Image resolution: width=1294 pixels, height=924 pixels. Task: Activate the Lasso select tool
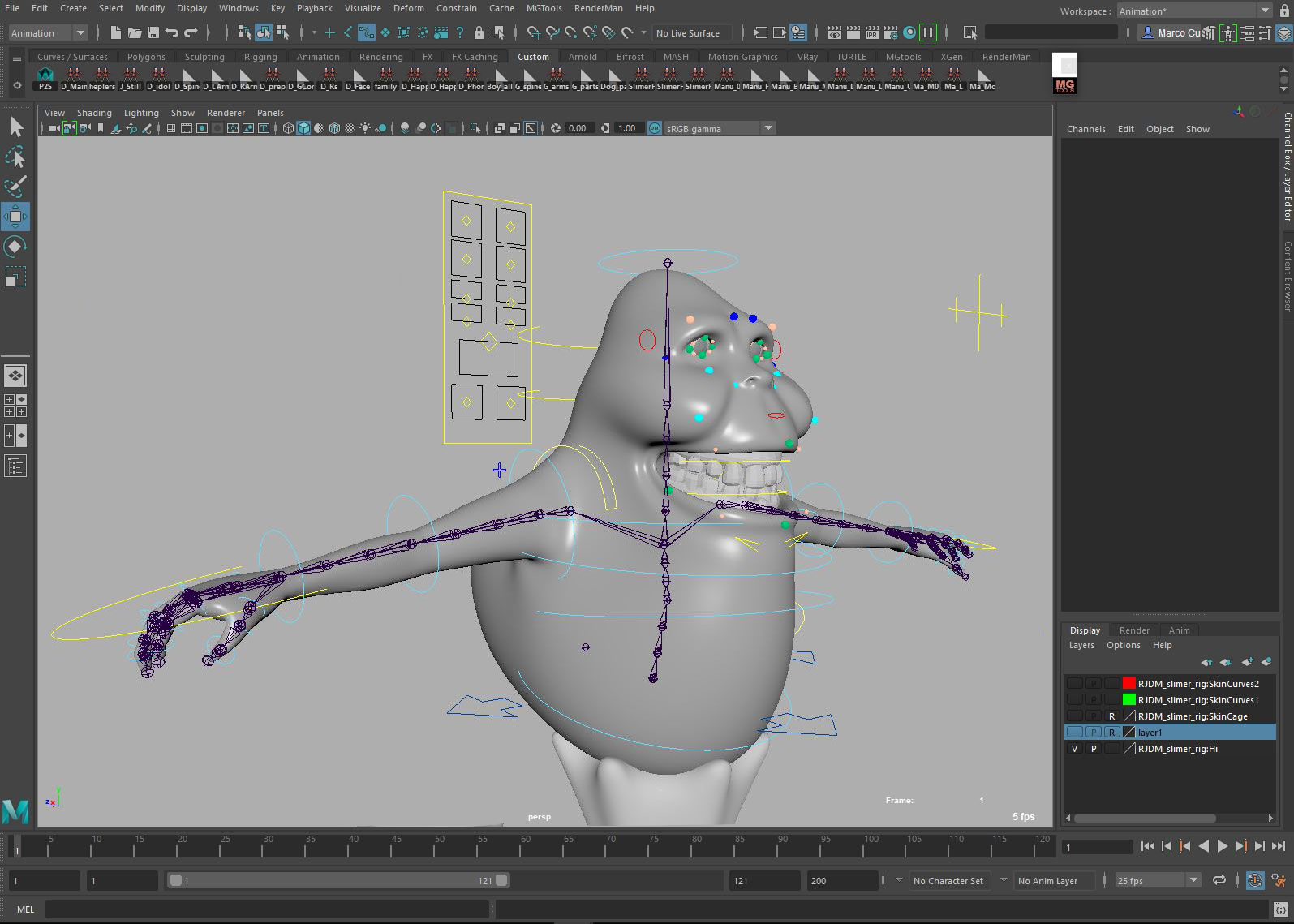[16, 157]
